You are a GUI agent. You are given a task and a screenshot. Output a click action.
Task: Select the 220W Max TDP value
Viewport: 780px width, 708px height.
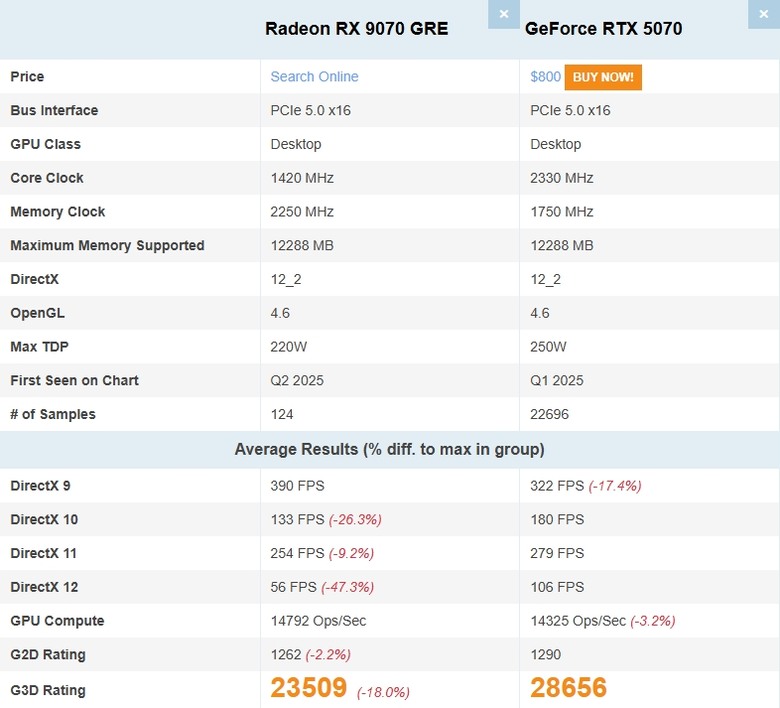(289, 347)
